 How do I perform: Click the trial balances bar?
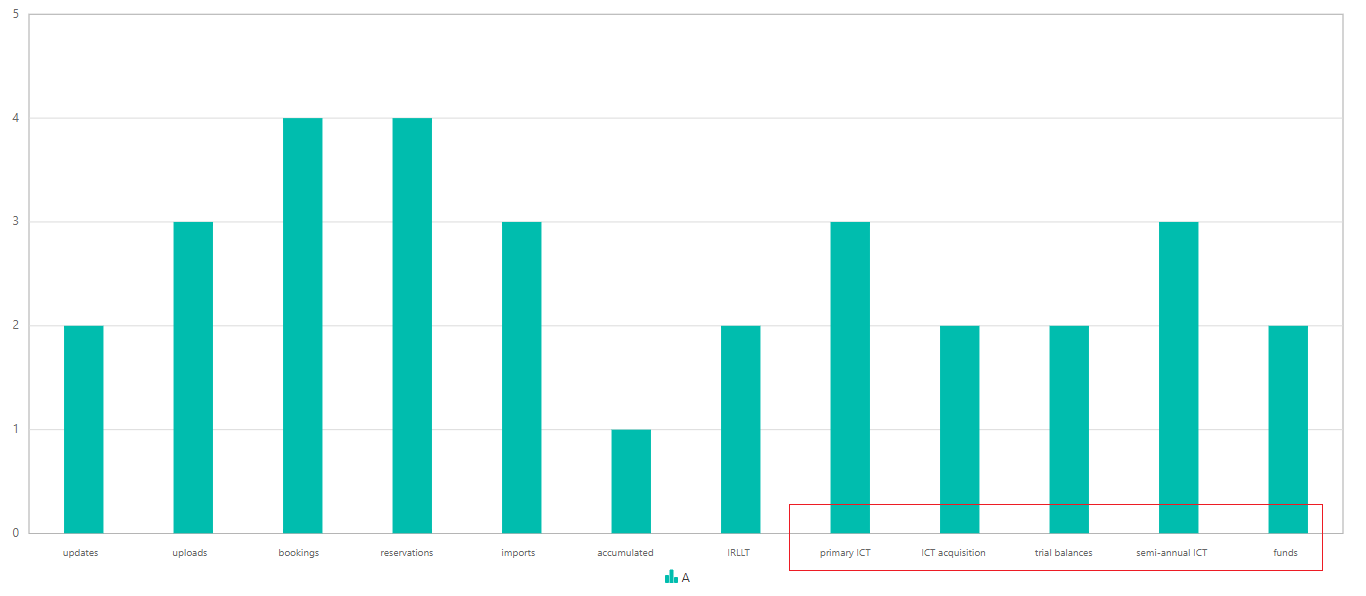[x=1069, y=429]
